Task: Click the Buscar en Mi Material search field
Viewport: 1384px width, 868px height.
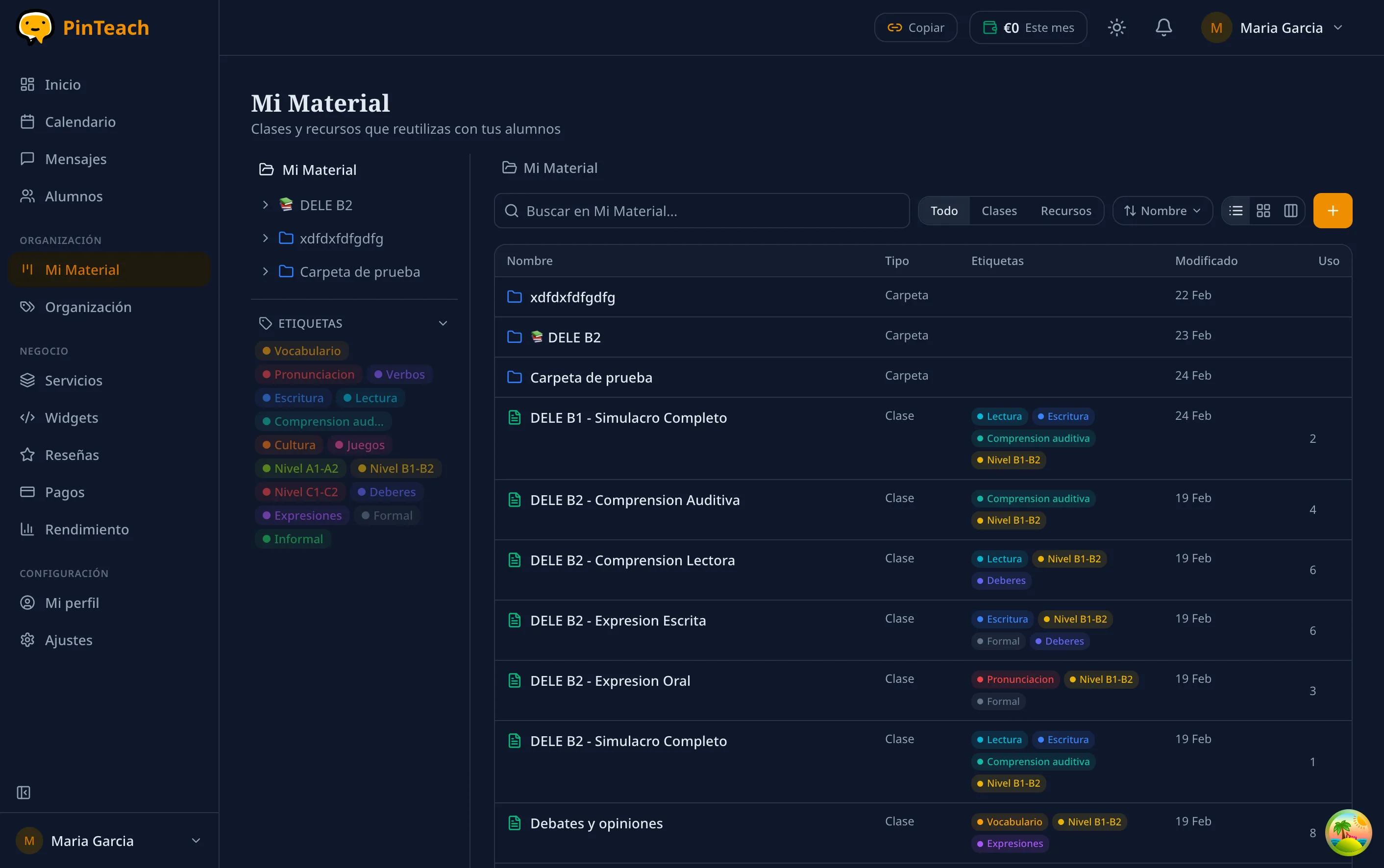Action: 701,210
